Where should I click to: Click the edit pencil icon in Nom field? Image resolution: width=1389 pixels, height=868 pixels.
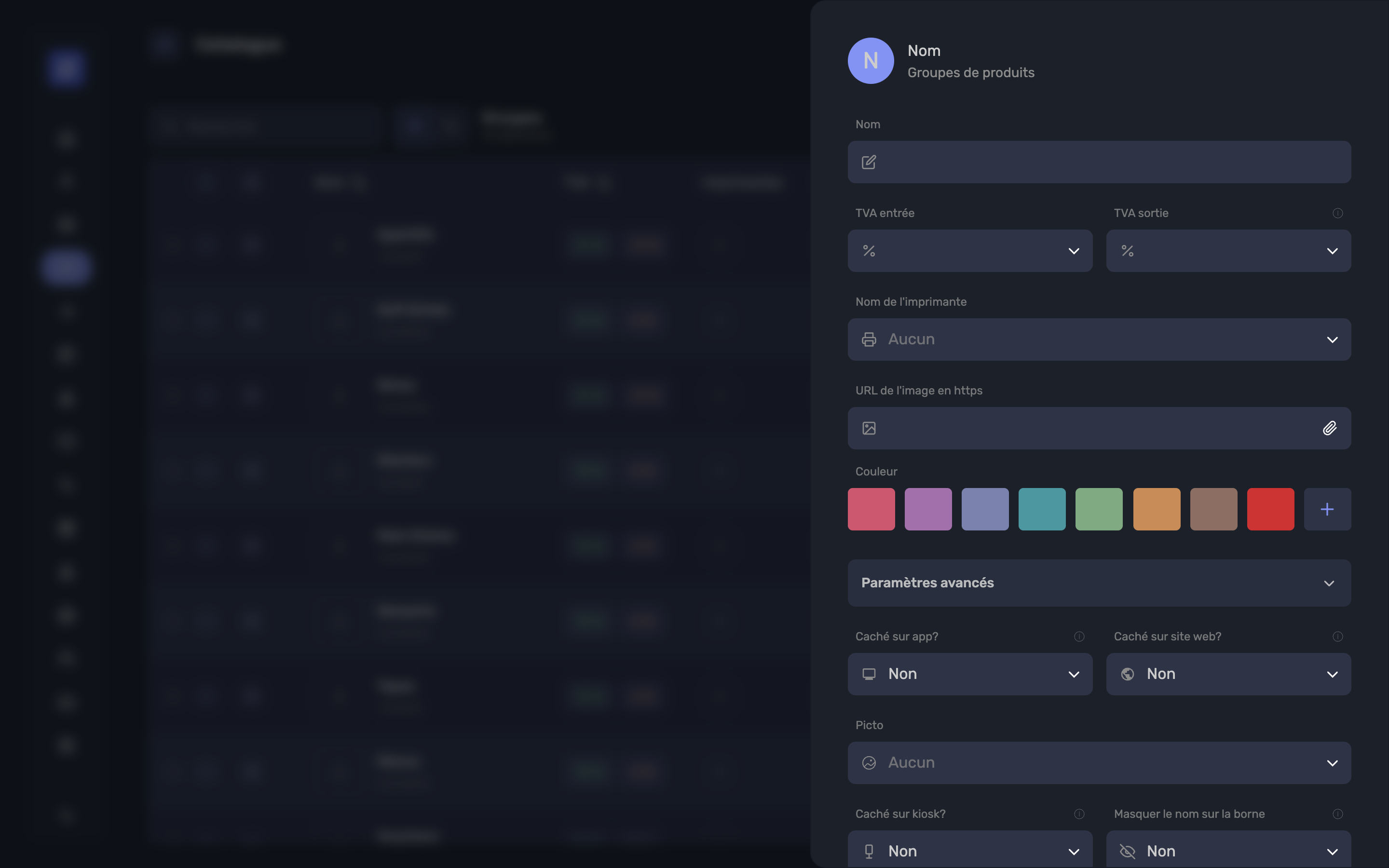pyautogui.click(x=869, y=162)
